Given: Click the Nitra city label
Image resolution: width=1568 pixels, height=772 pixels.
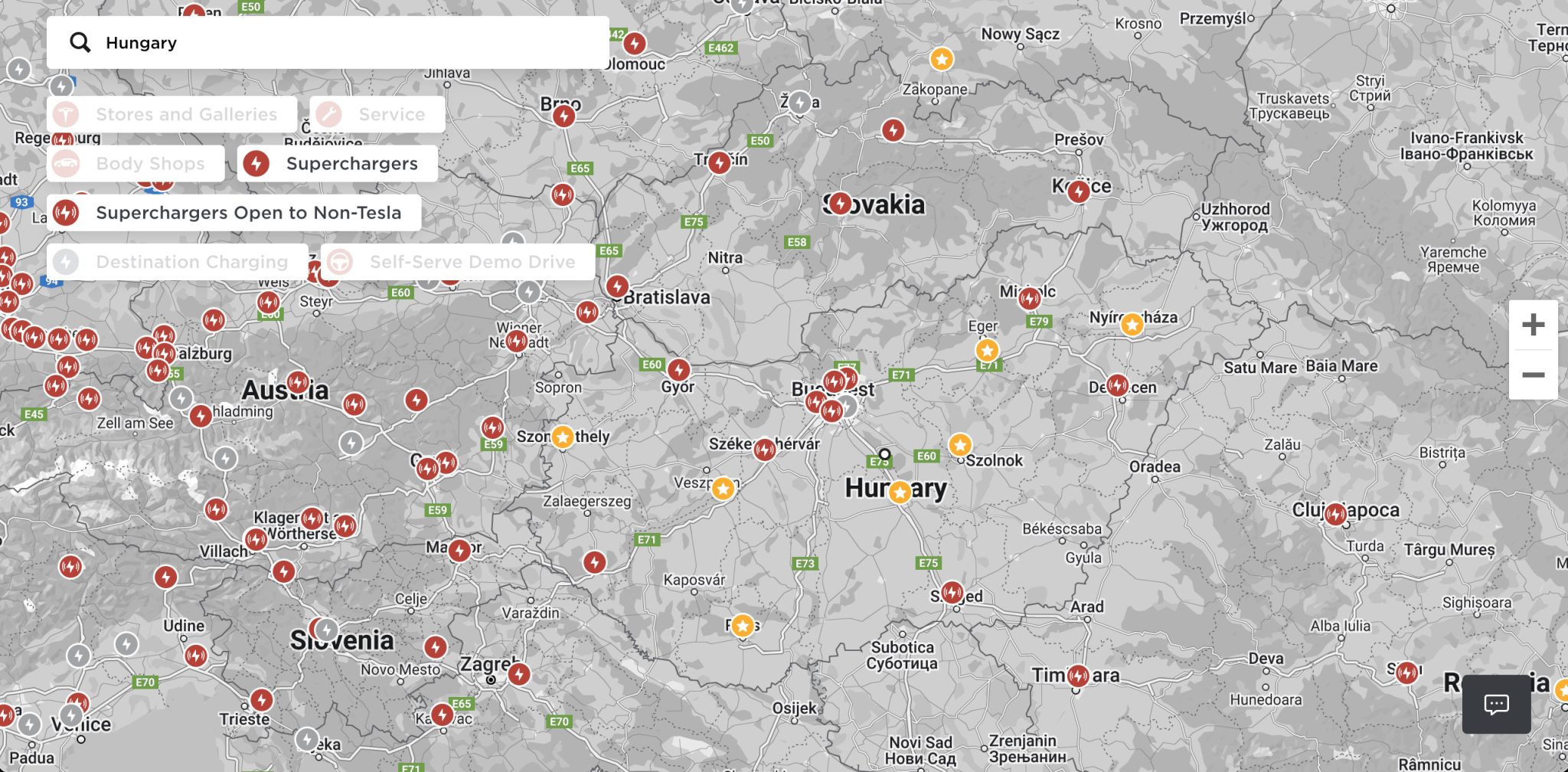Looking at the screenshot, I should point(725,257).
